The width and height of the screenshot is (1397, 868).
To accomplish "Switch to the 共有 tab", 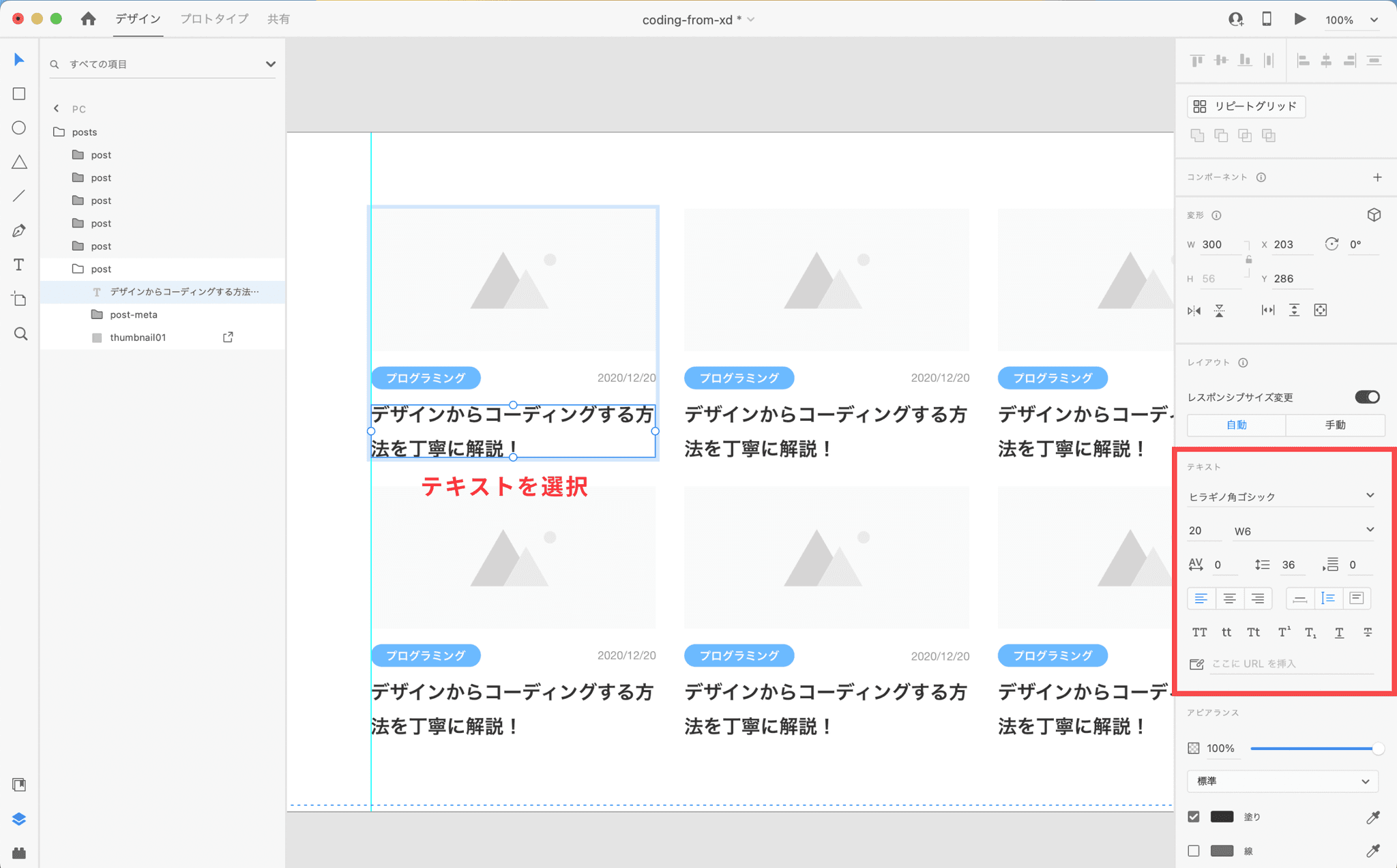I will coord(278,19).
